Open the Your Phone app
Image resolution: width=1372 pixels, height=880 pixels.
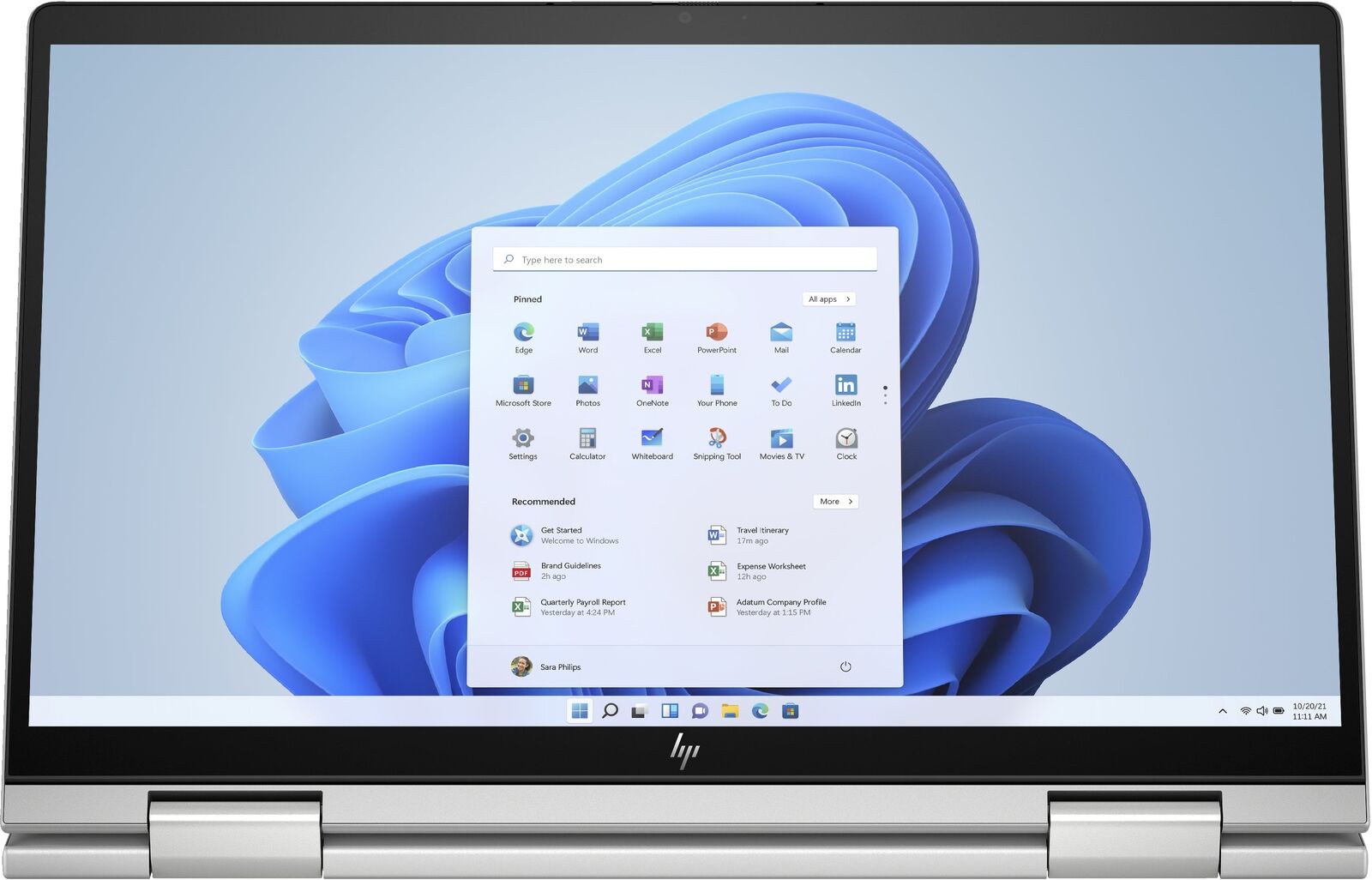click(x=717, y=390)
